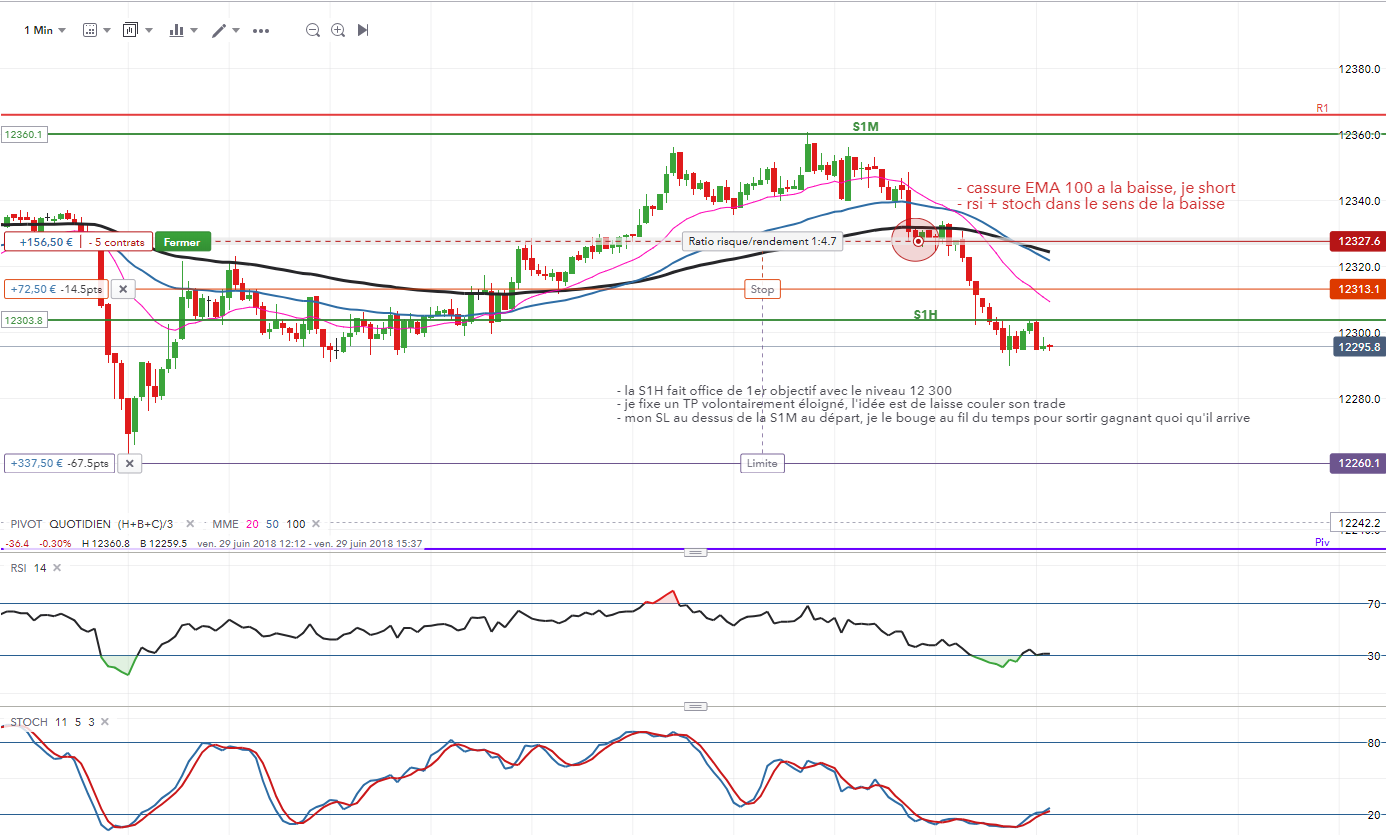Remove the RSI 14 indicator
The image size is (1386, 835).
(56, 568)
